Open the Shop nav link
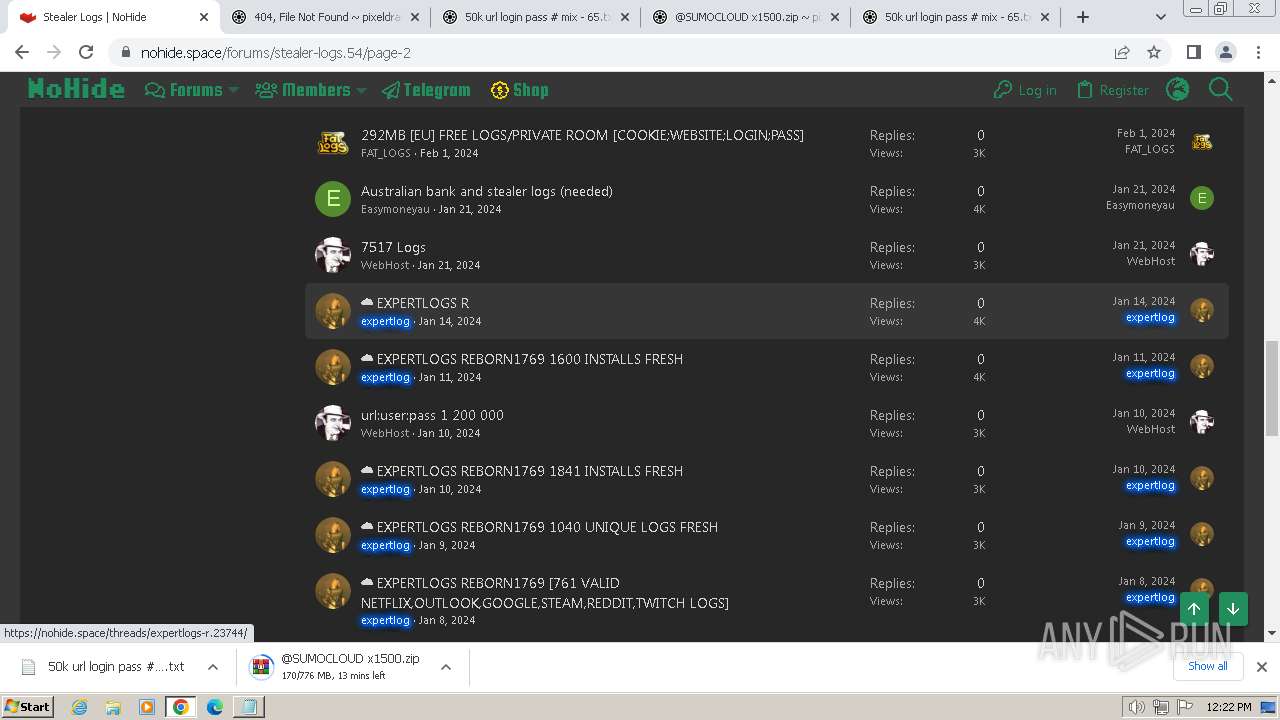Screen dimensions: 1280x720 [519, 90]
